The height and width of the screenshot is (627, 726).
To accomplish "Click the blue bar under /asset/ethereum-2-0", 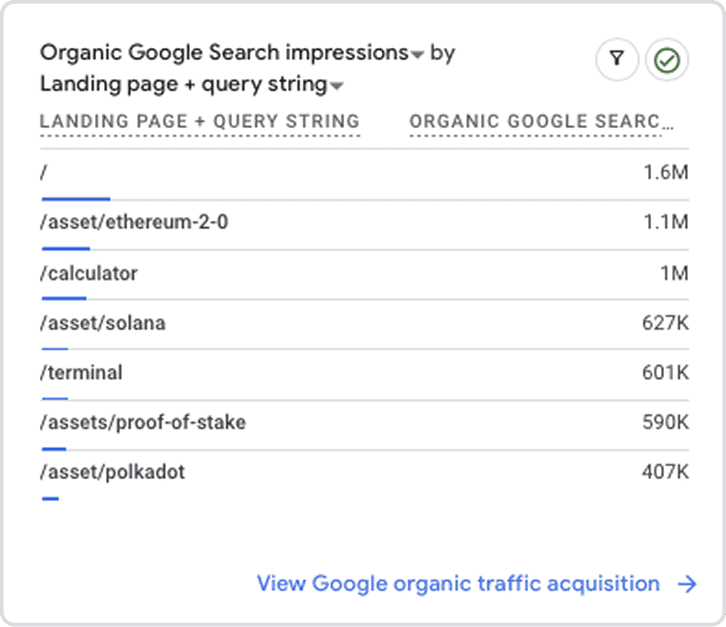I will point(65,248).
